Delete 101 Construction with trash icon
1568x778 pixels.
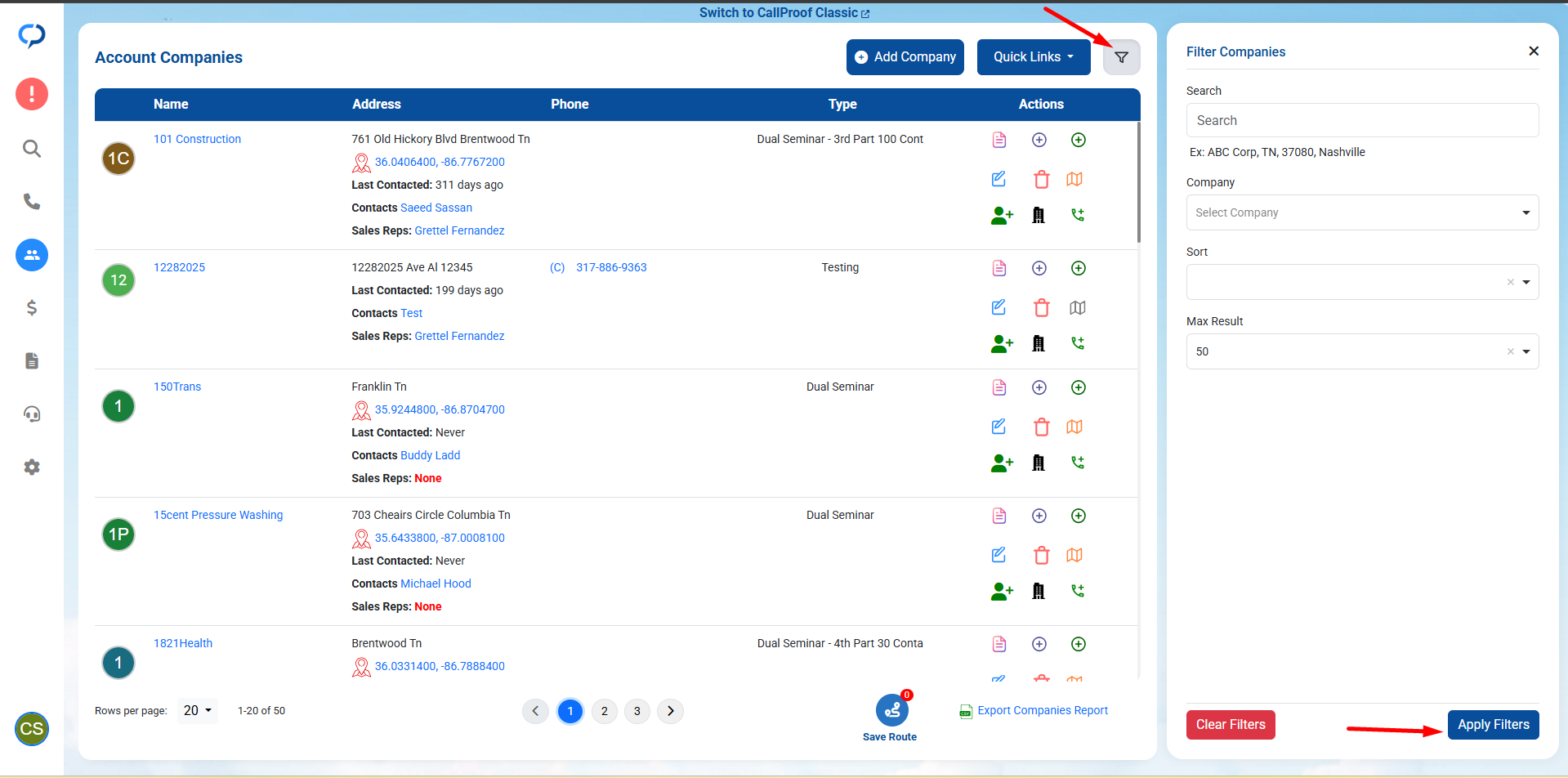pyautogui.click(x=1041, y=179)
